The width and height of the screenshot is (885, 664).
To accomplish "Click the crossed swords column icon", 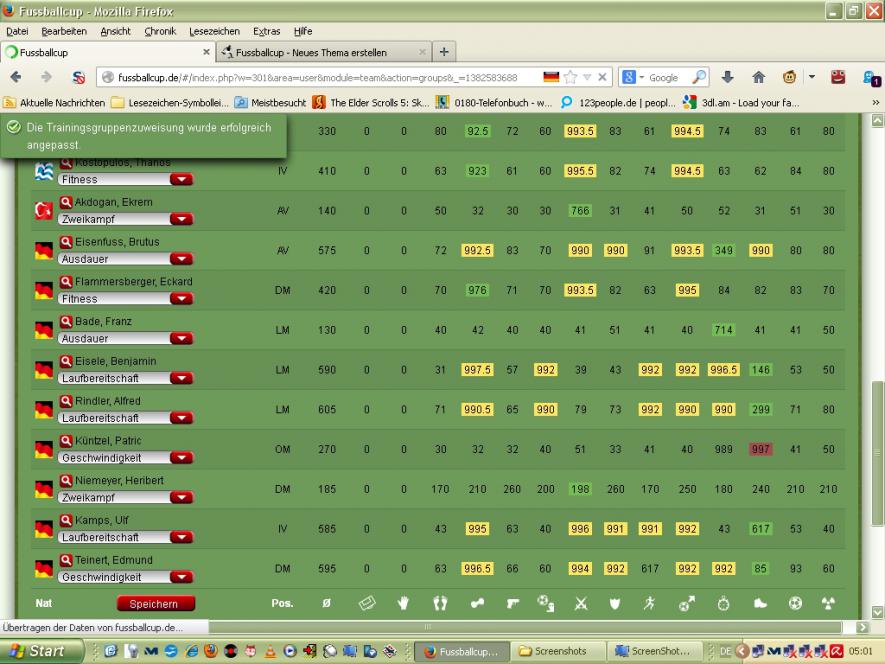I will (579, 603).
